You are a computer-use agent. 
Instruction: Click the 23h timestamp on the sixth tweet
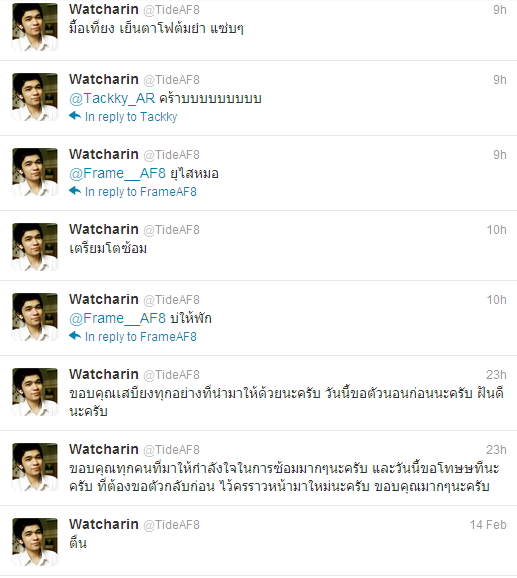click(496, 375)
